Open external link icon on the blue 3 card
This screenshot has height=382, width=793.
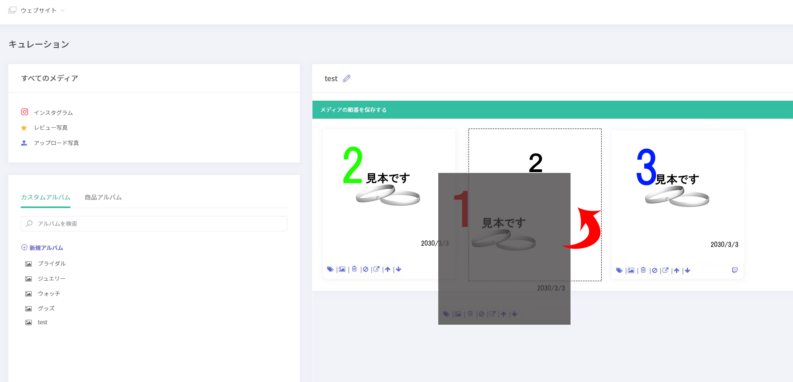point(666,271)
